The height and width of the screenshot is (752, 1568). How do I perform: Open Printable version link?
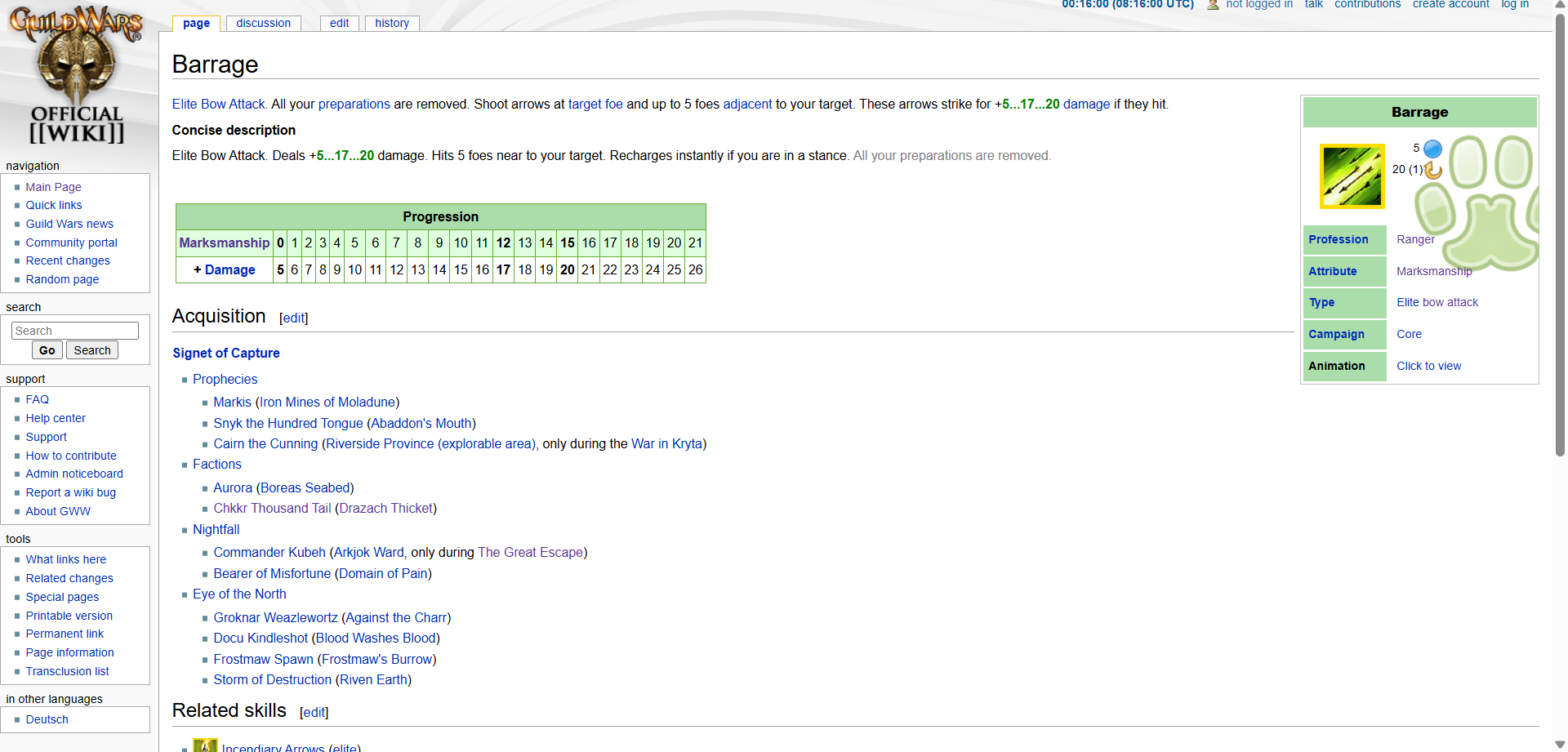[69, 616]
